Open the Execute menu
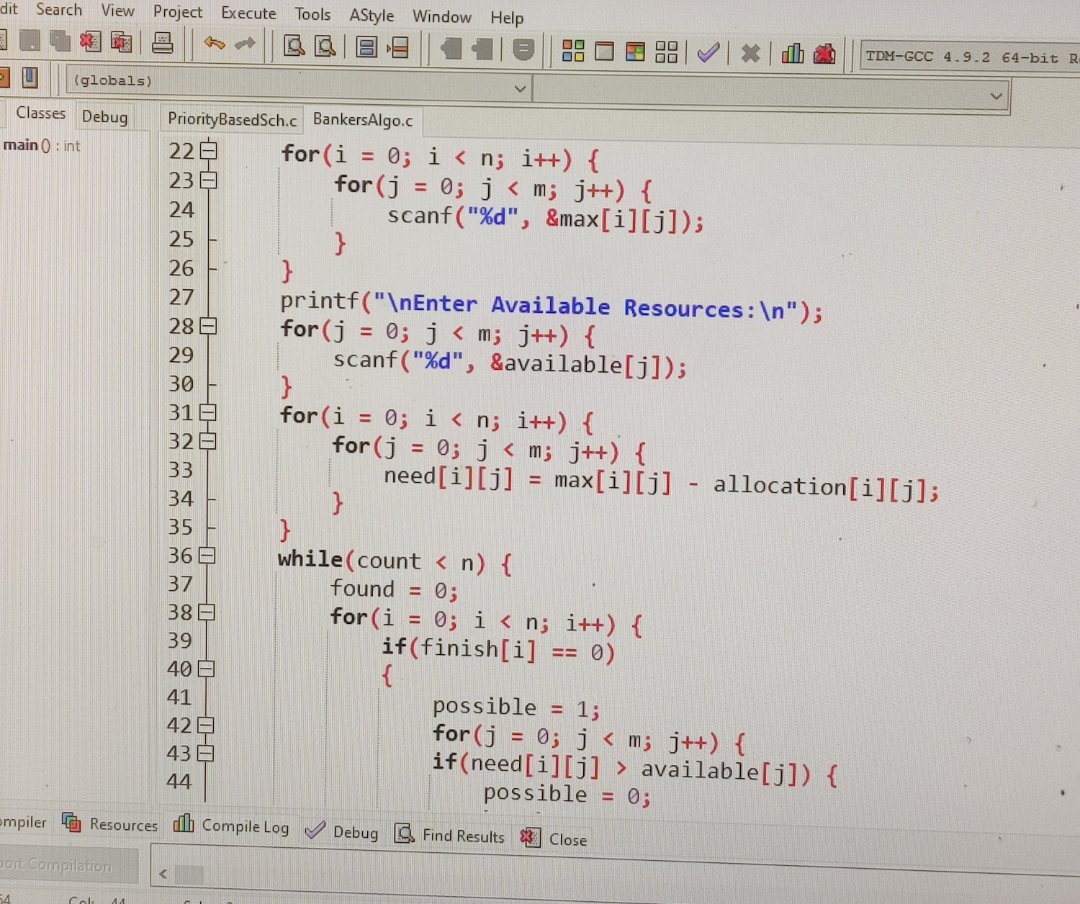This screenshot has width=1080, height=904. (x=249, y=13)
